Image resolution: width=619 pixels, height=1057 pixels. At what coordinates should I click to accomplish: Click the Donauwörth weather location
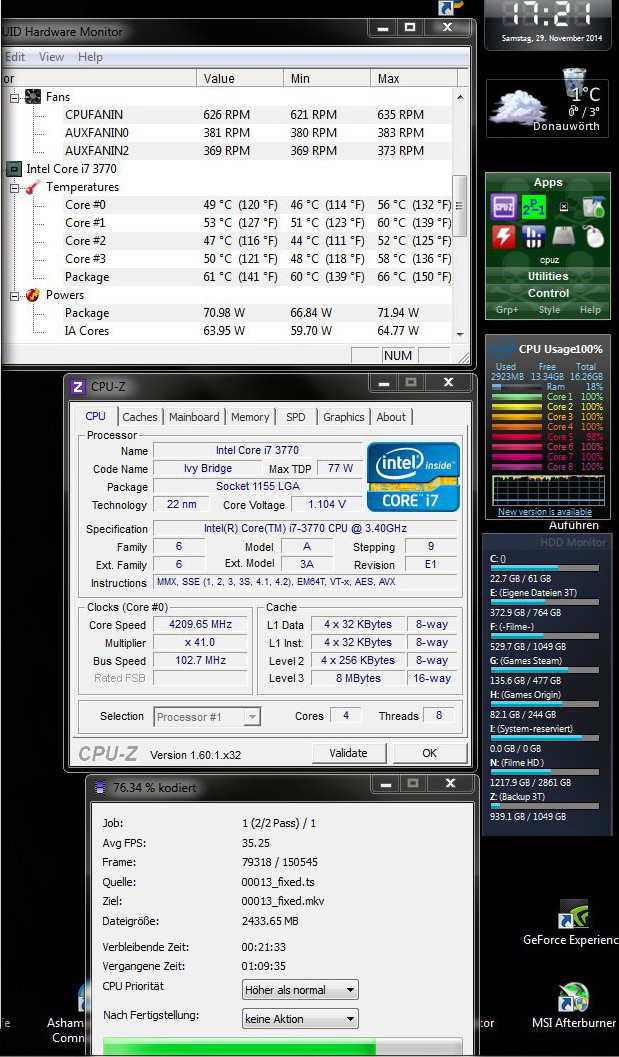point(566,126)
